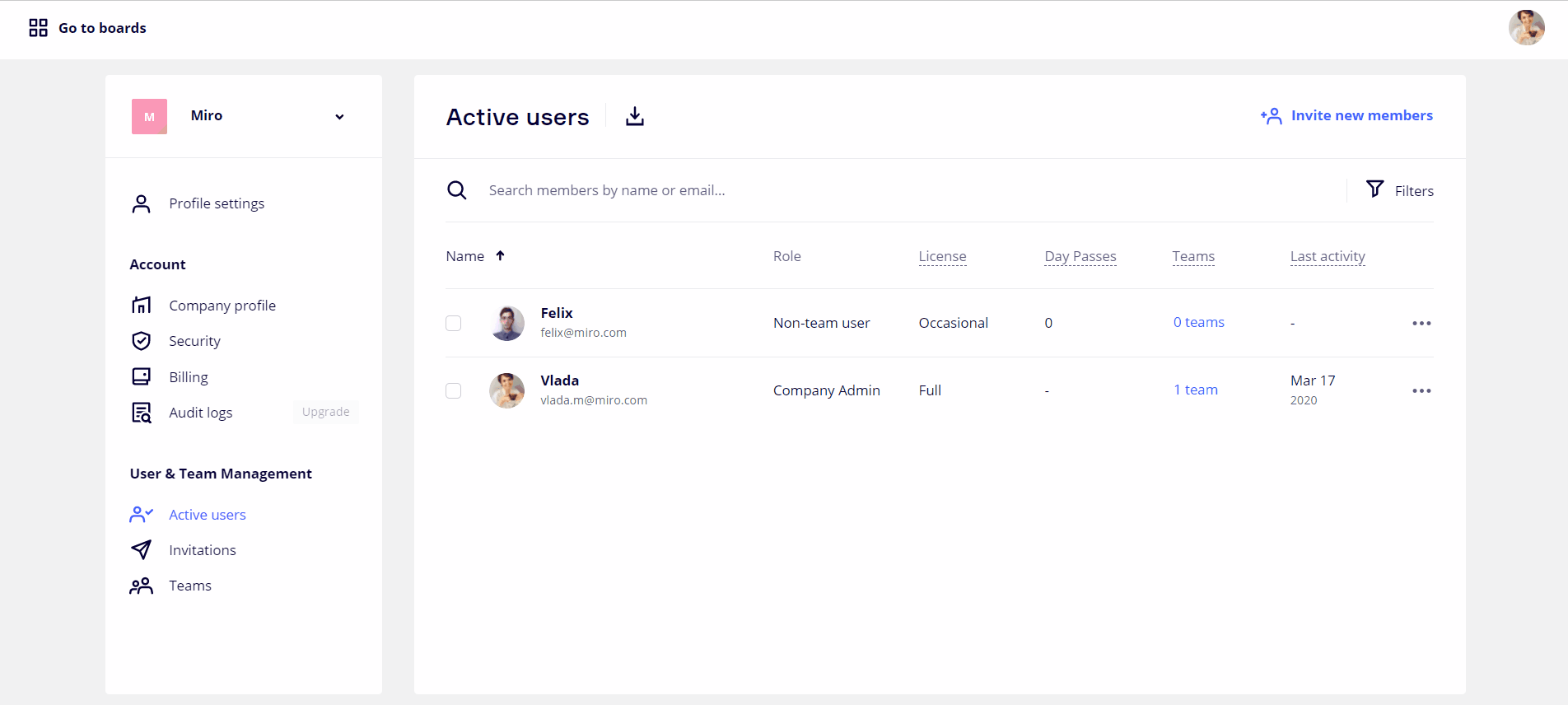Open Profile settings in the sidebar
The width and height of the screenshot is (1568, 705).
pyautogui.click(x=217, y=203)
